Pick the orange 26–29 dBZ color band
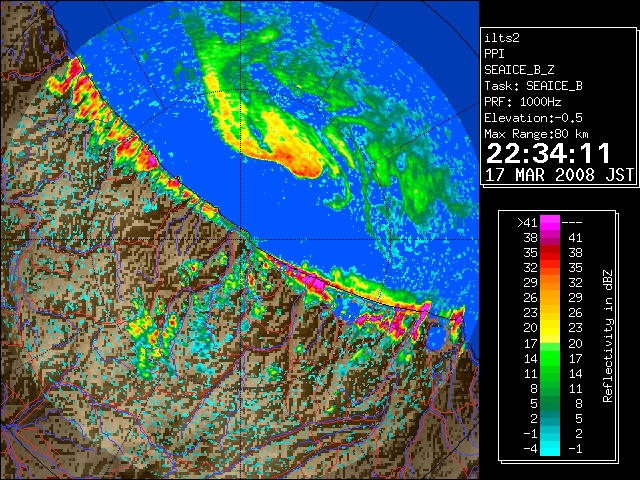 click(550, 298)
